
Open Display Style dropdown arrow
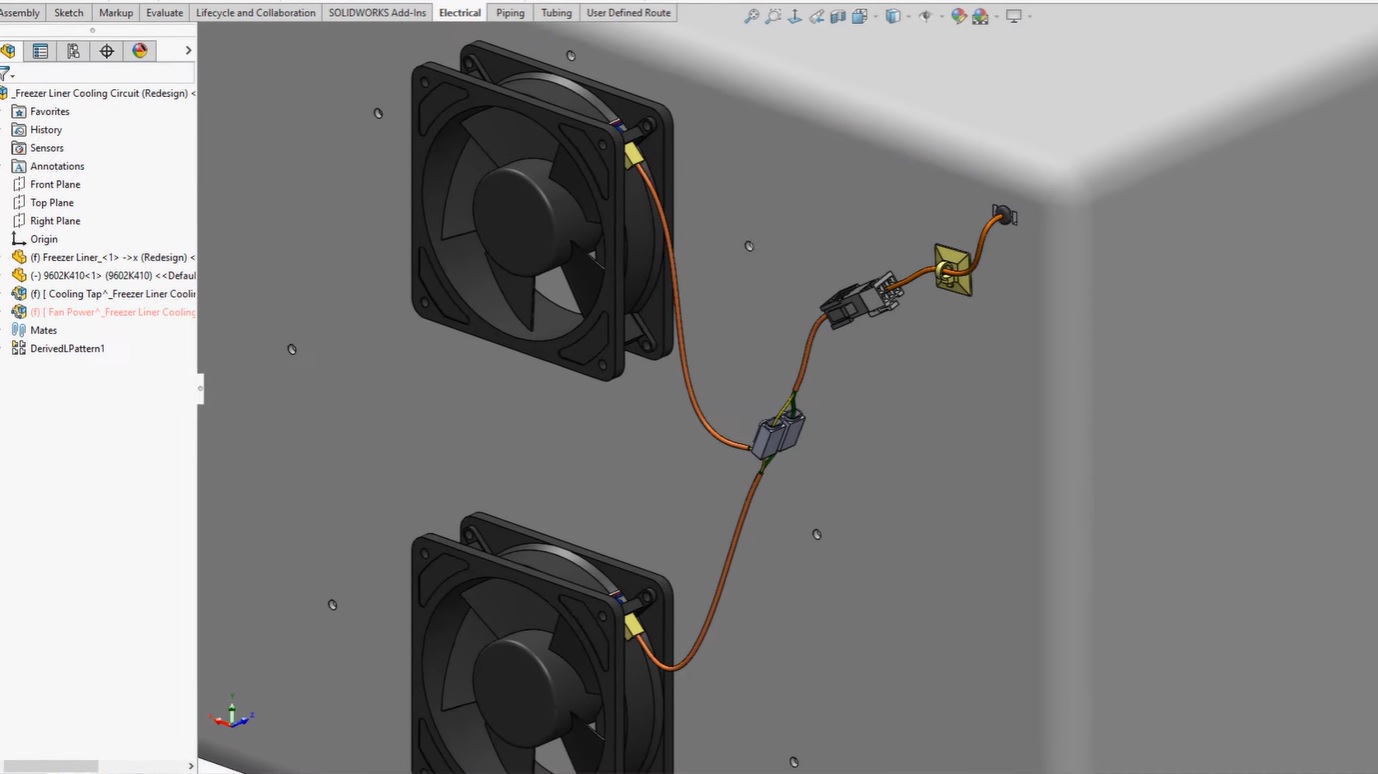pyautogui.click(x=908, y=17)
